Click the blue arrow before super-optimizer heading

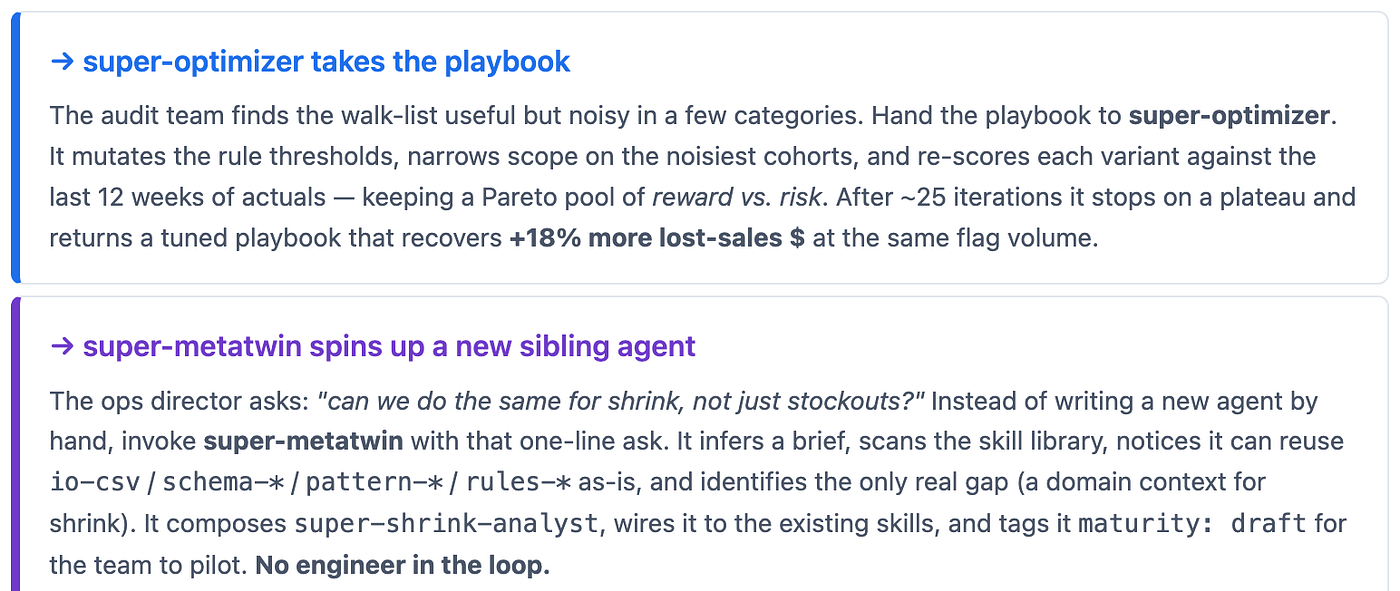click(x=63, y=62)
